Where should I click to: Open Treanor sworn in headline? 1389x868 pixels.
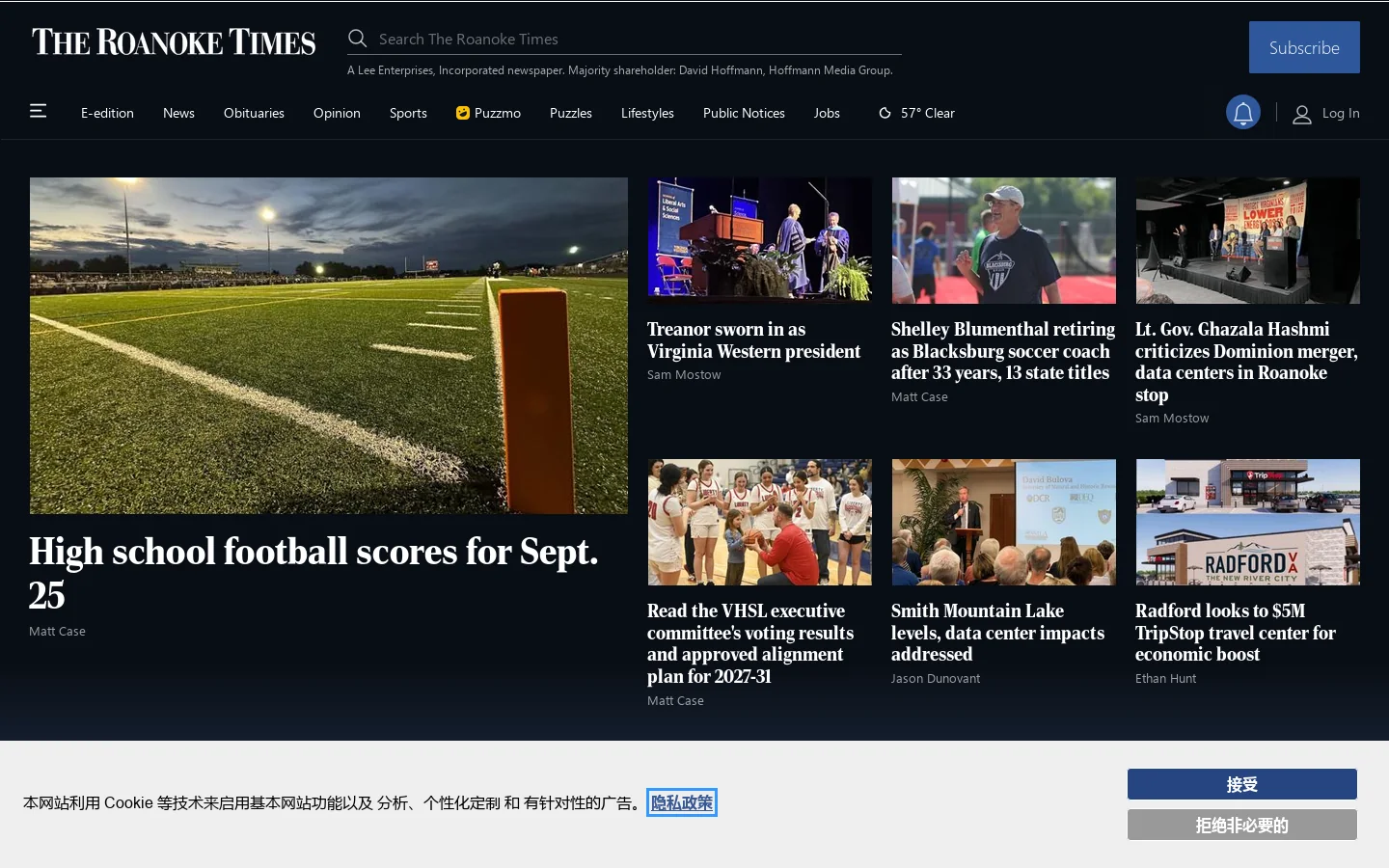point(753,340)
